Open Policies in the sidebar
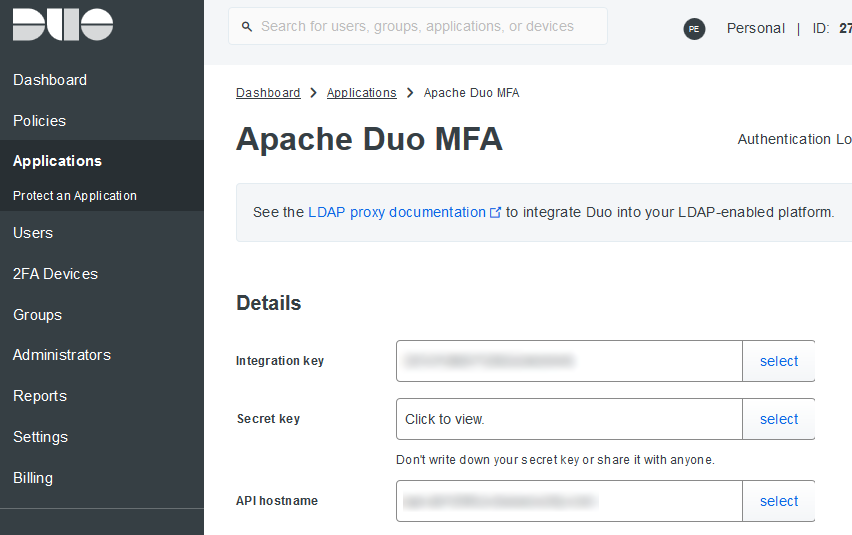The image size is (852, 535). coord(39,121)
